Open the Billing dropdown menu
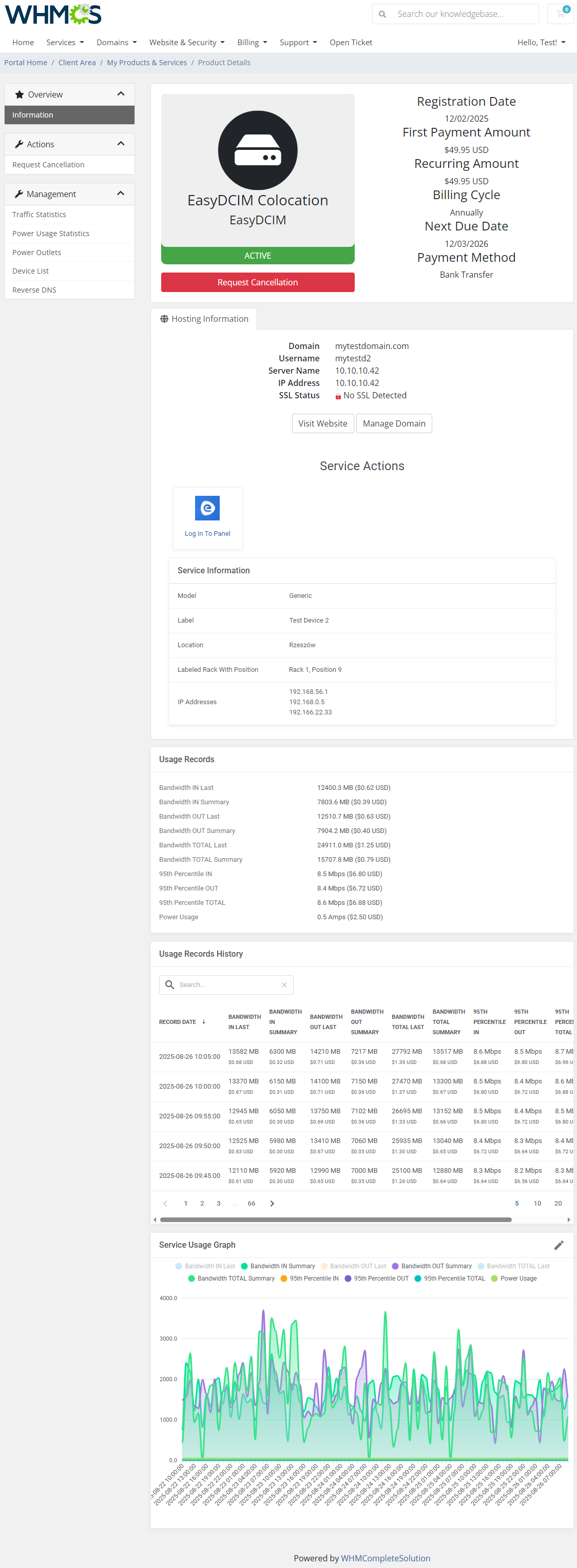The image size is (577, 1568). coord(252,43)
